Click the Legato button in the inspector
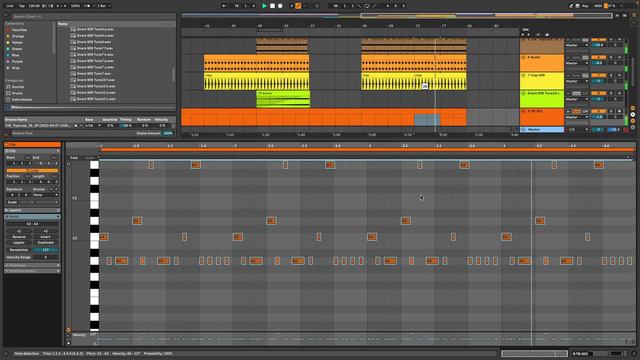Image resolution: width=640 pixels, height=360 pixels. (19, 242)
